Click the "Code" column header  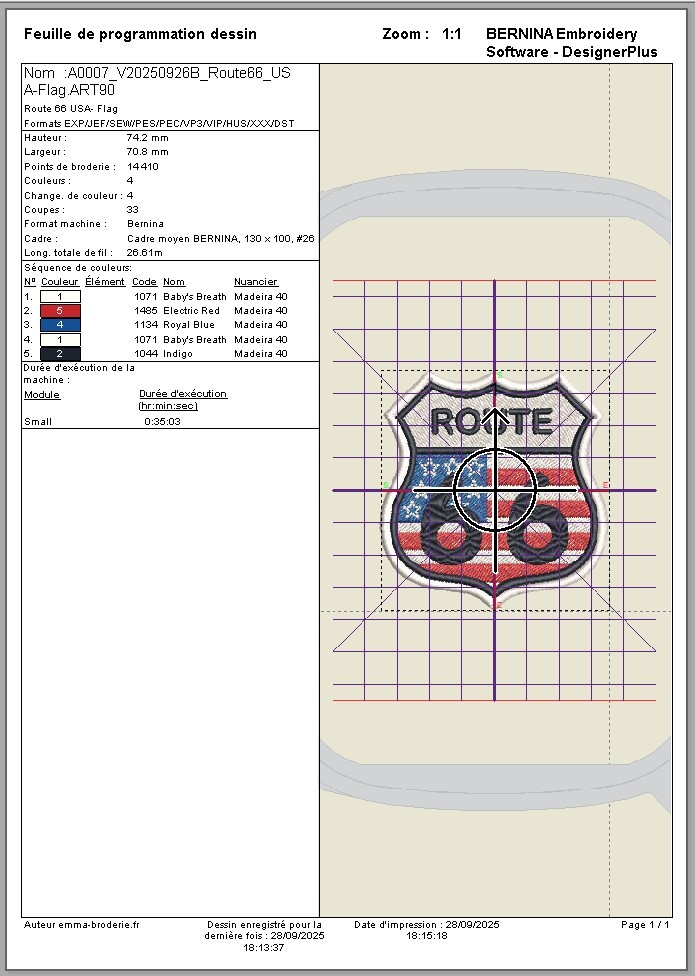(x=144, y=282)
